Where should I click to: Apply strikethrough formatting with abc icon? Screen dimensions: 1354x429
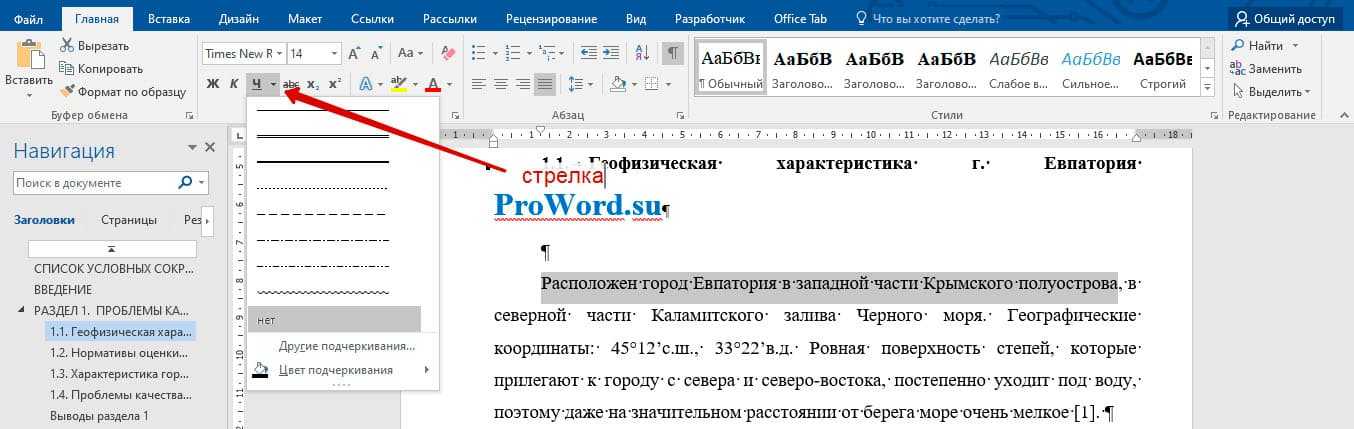pyautogui.click(x=291, y=84)
